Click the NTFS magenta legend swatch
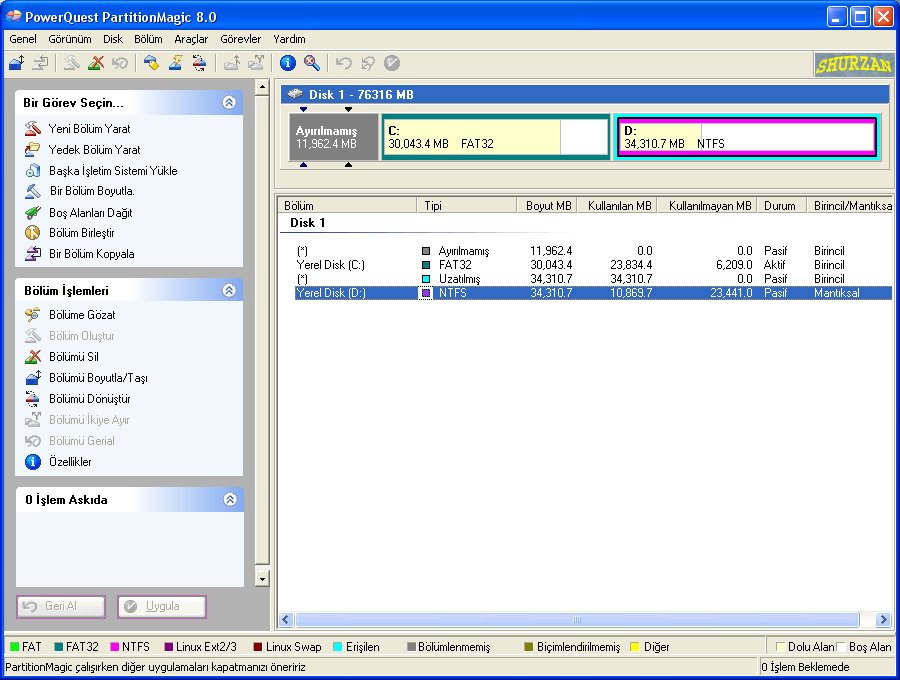This screenshot has width=900, height=680. click(115, 647)
